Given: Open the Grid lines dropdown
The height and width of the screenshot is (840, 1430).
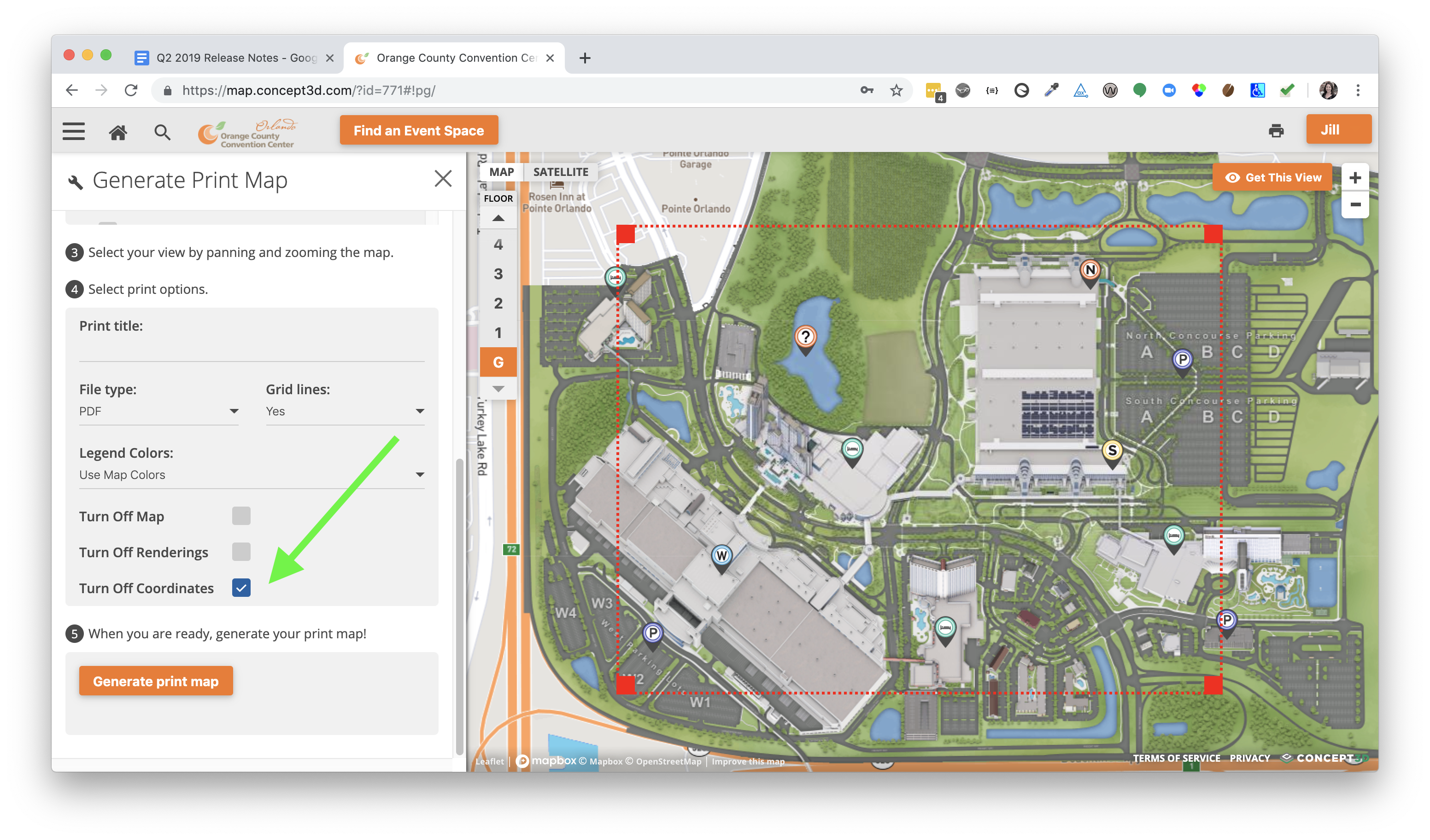Looking at the screenshot, I should (x=345, y=412).
